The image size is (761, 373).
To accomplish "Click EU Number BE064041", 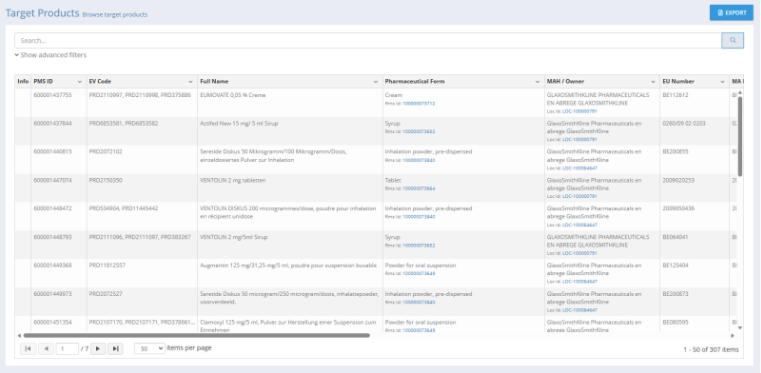I will (676, 237).
